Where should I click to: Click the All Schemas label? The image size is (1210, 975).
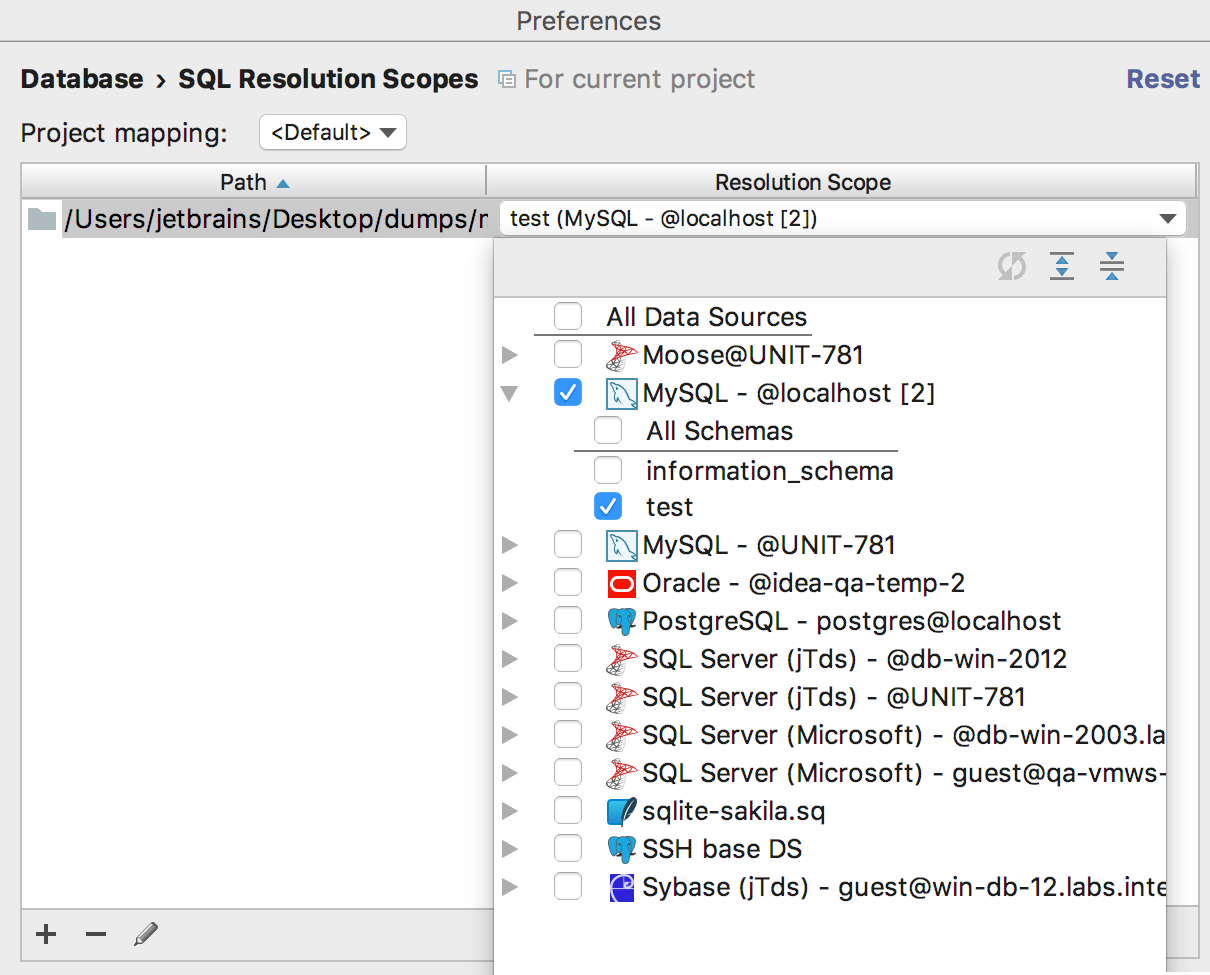720,431
